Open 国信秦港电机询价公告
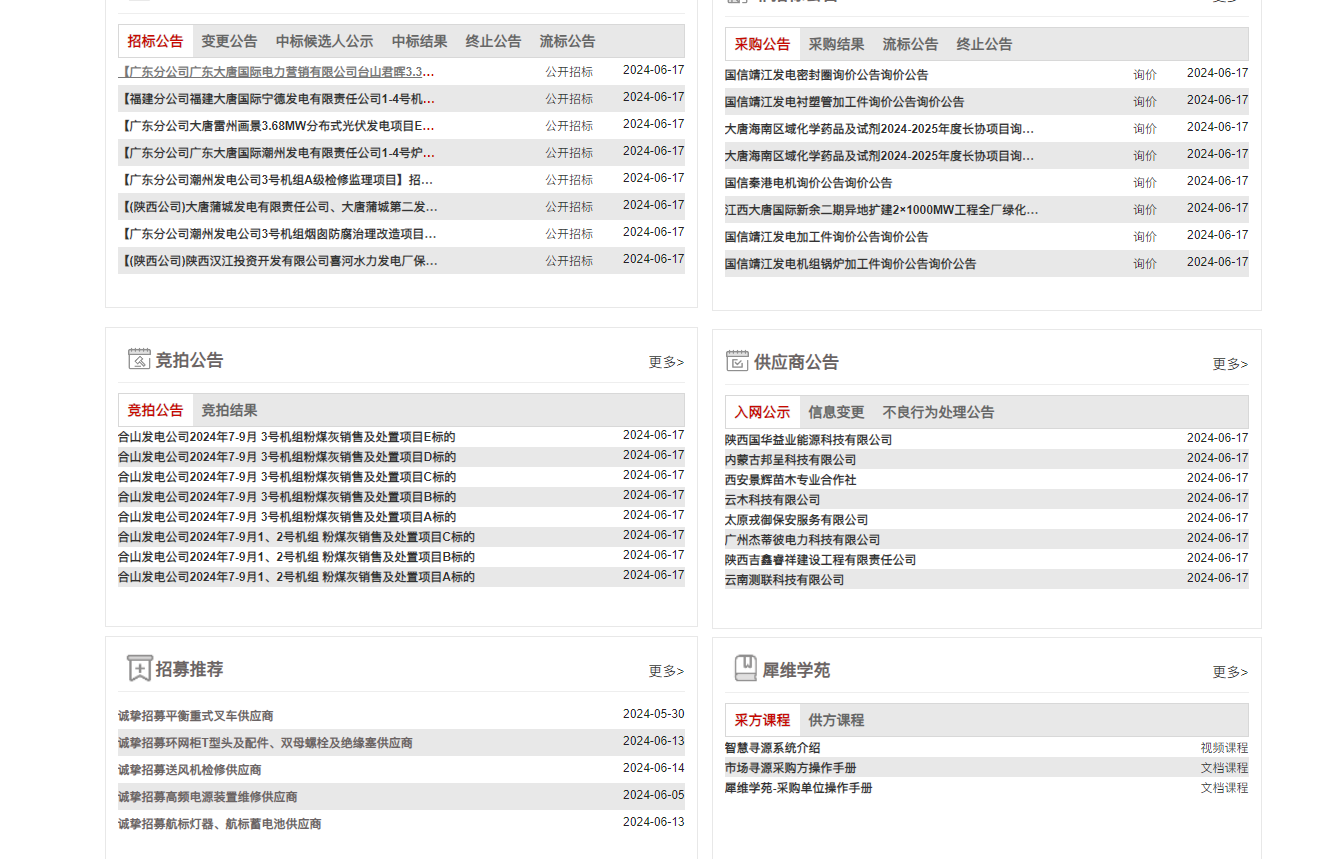 click(809, 183)
